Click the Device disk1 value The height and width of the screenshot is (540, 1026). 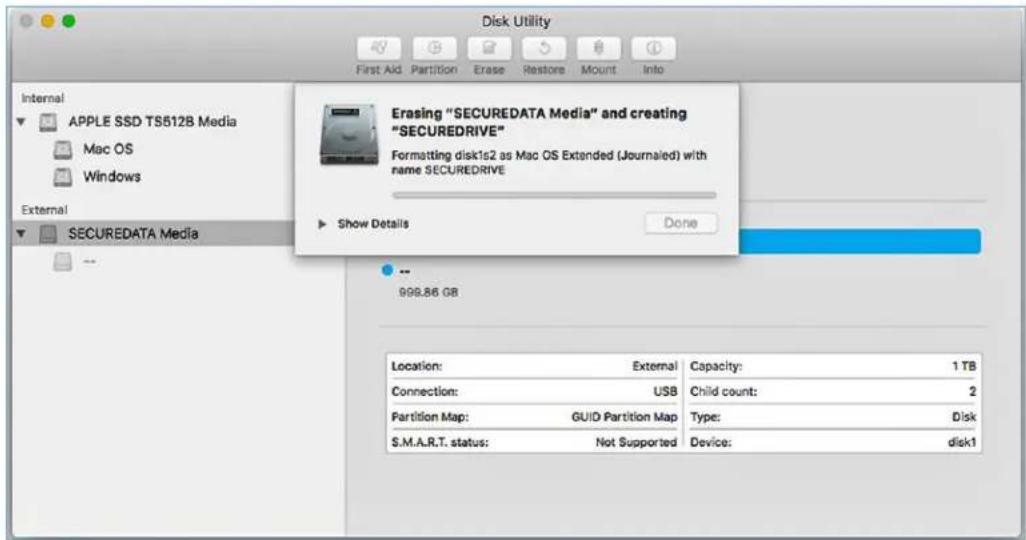point(962,442)
